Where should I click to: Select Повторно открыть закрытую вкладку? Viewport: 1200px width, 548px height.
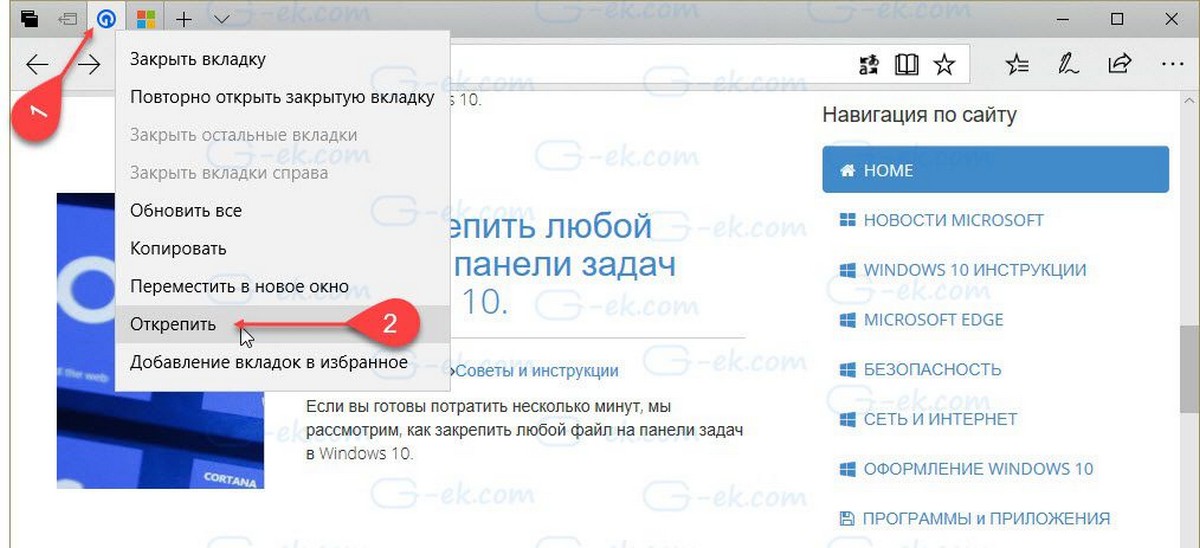point(283,97)
